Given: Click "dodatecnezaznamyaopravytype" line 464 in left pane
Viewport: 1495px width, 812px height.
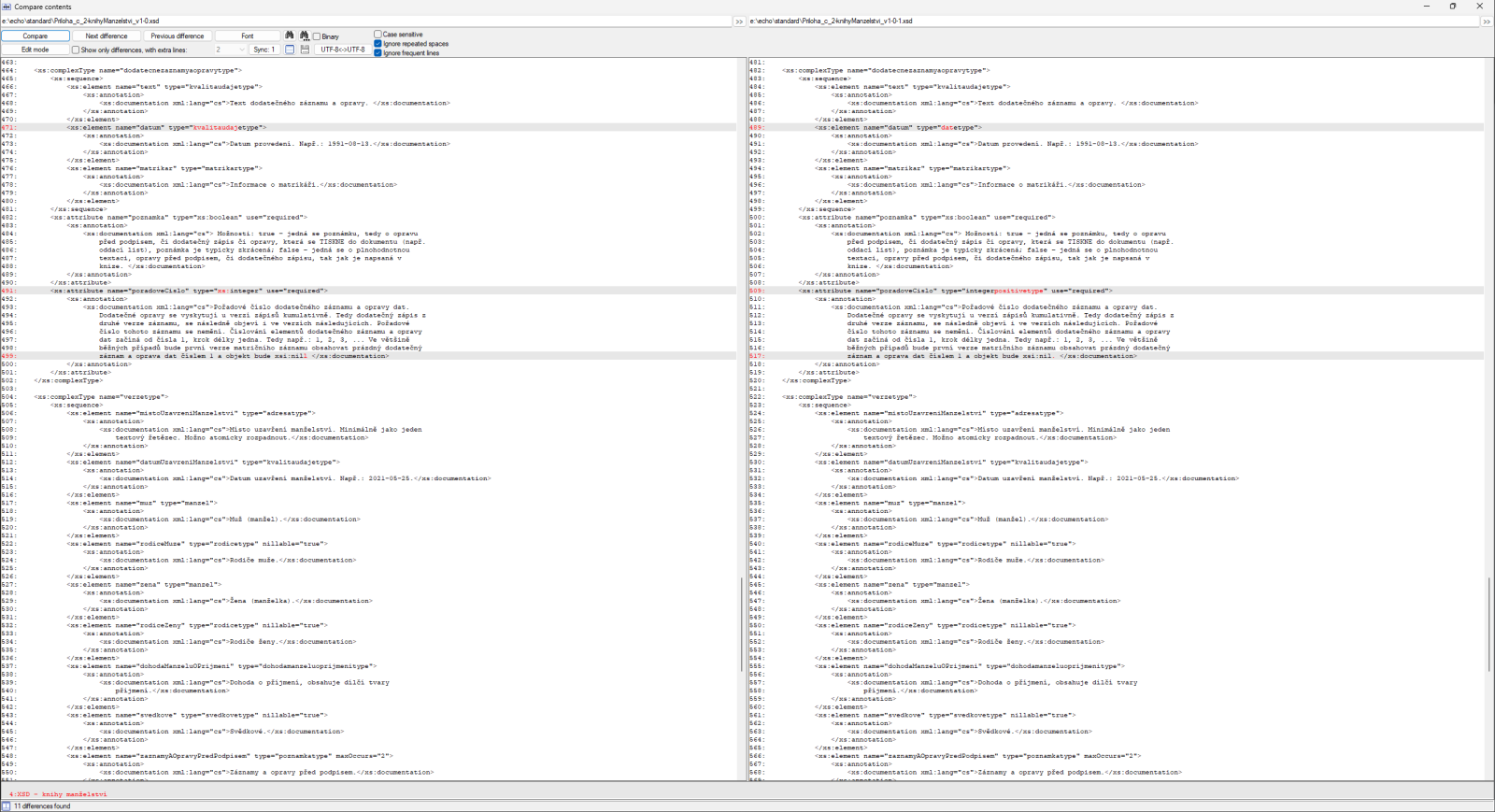Looking at the screenshot, I should click(x=137, y=70).
